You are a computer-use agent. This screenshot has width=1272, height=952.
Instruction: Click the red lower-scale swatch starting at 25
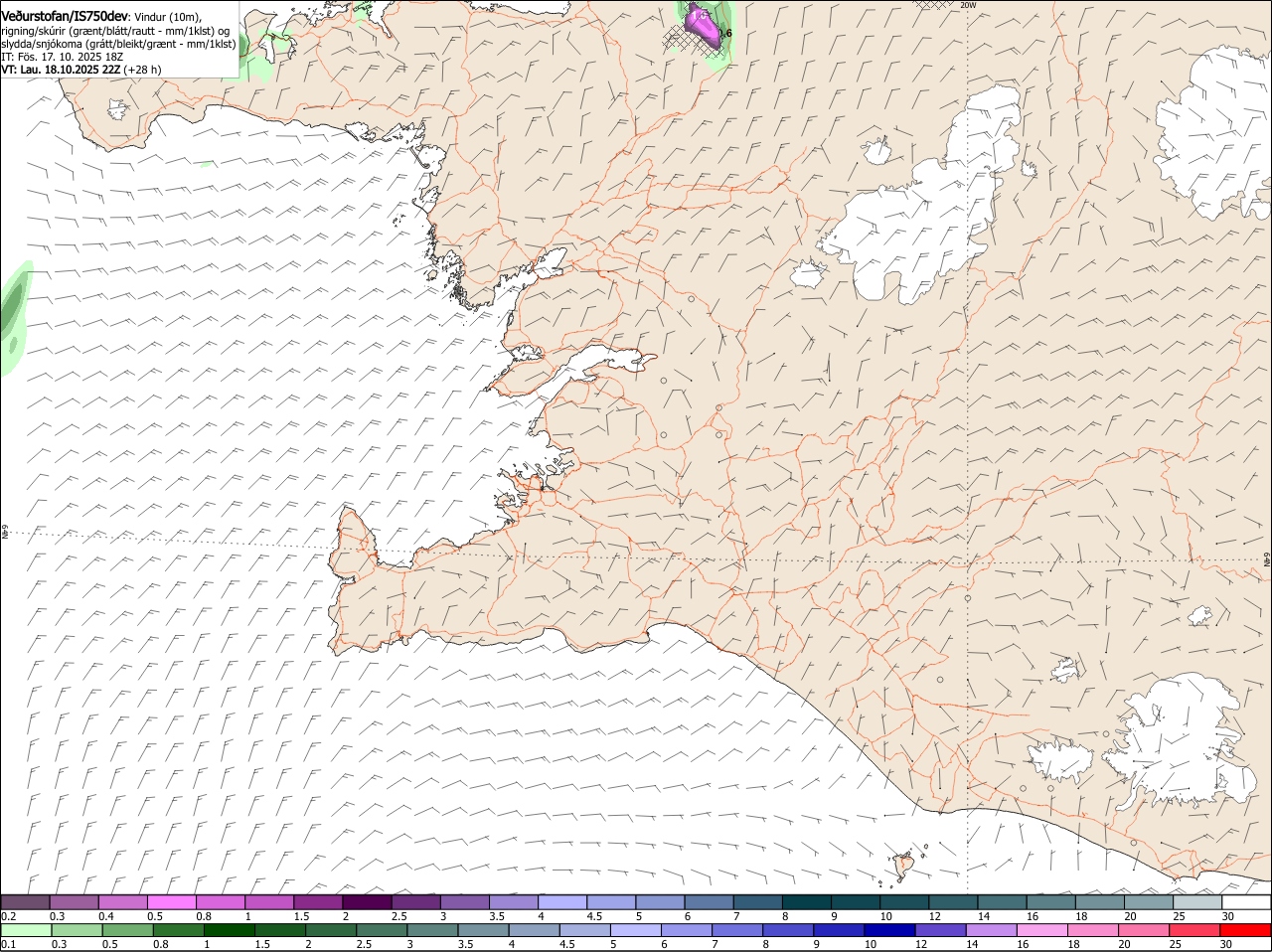click(1194, 930)
